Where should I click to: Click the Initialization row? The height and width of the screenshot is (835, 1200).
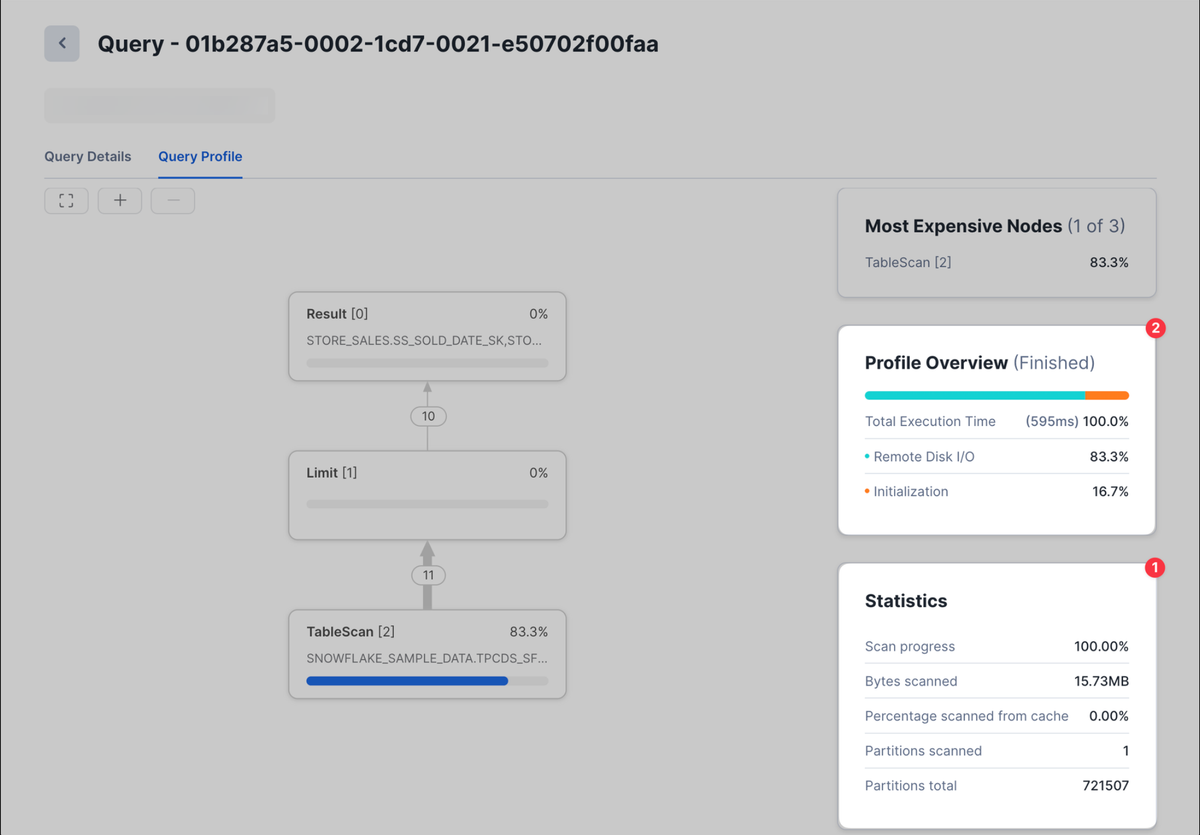pyautogui.click(x=996, y=492)
